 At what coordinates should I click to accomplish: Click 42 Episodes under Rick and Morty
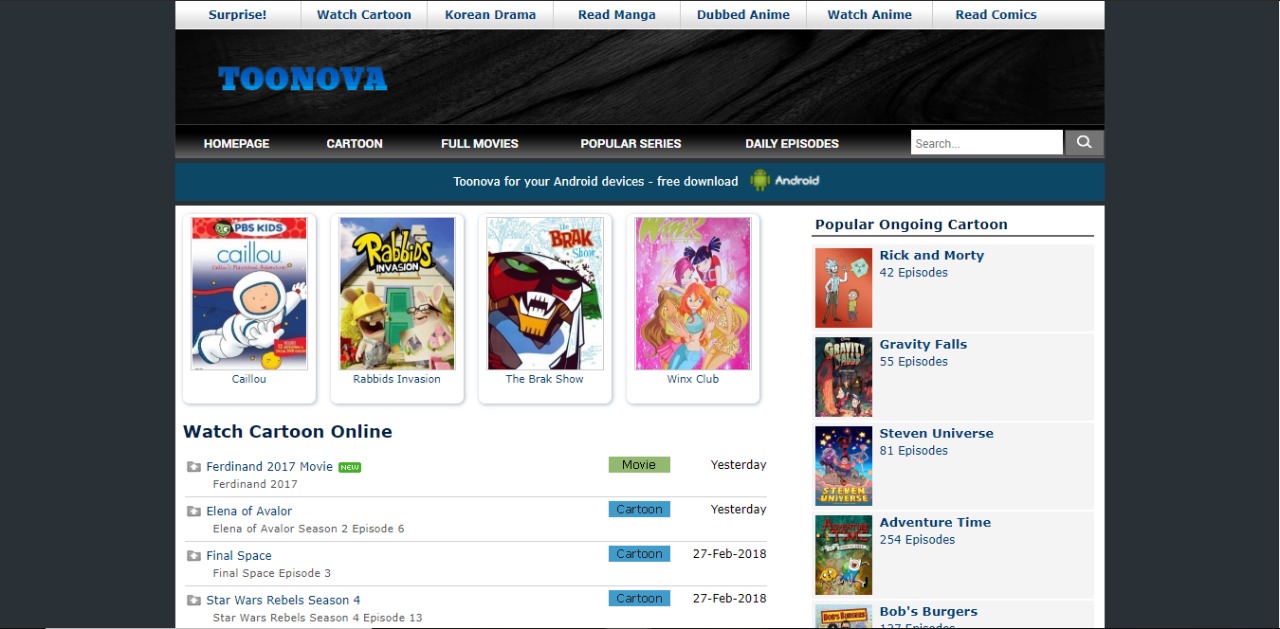914,273
